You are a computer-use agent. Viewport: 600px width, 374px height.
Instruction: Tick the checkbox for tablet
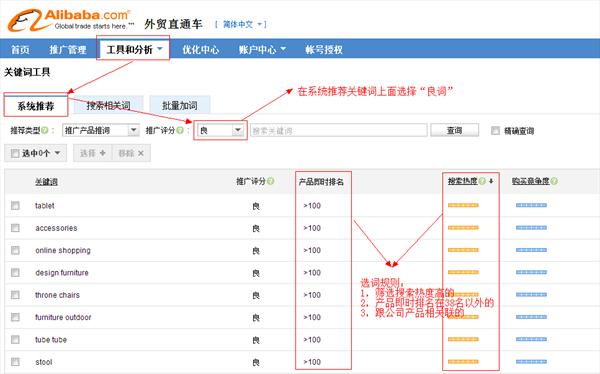click(15, 206)
